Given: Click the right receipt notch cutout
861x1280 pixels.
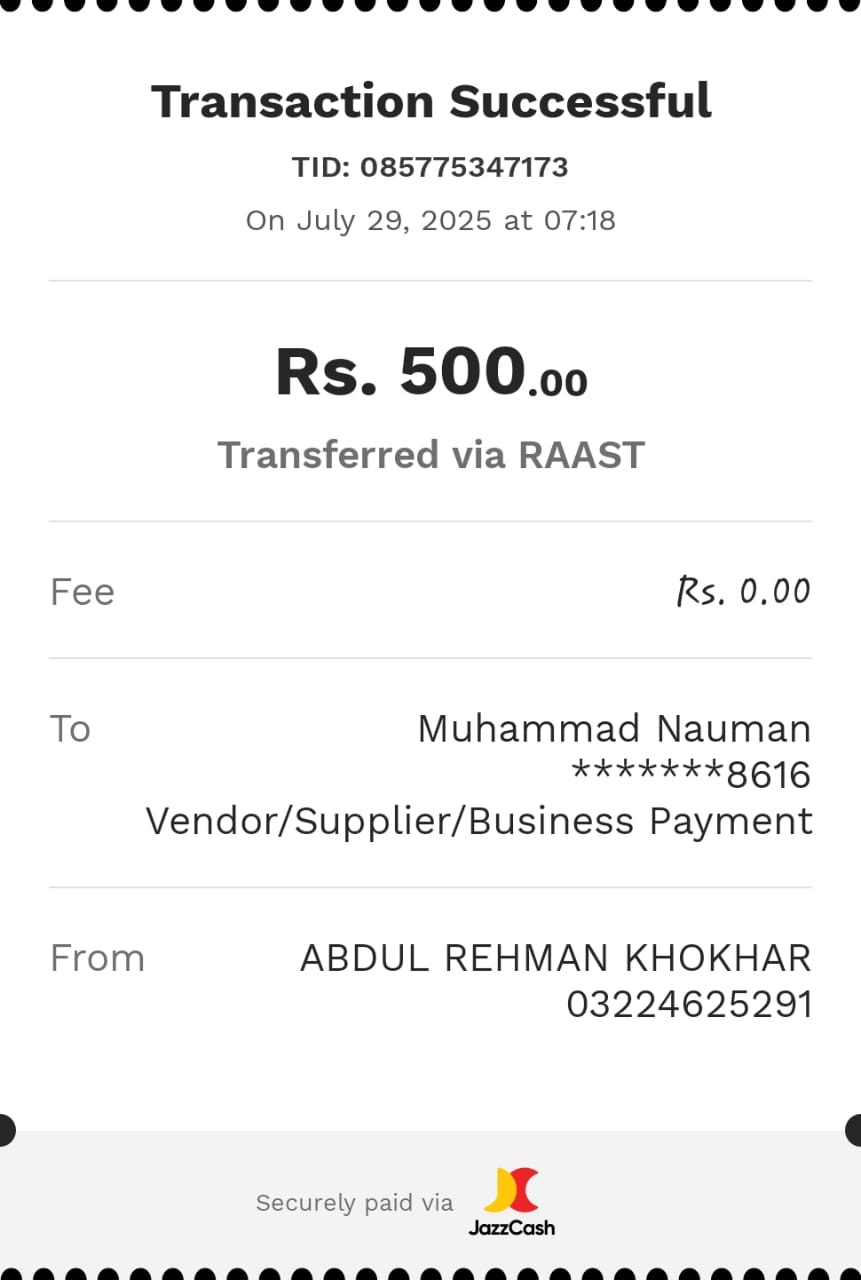Looking at the screenshot, I should (853, 1130).
